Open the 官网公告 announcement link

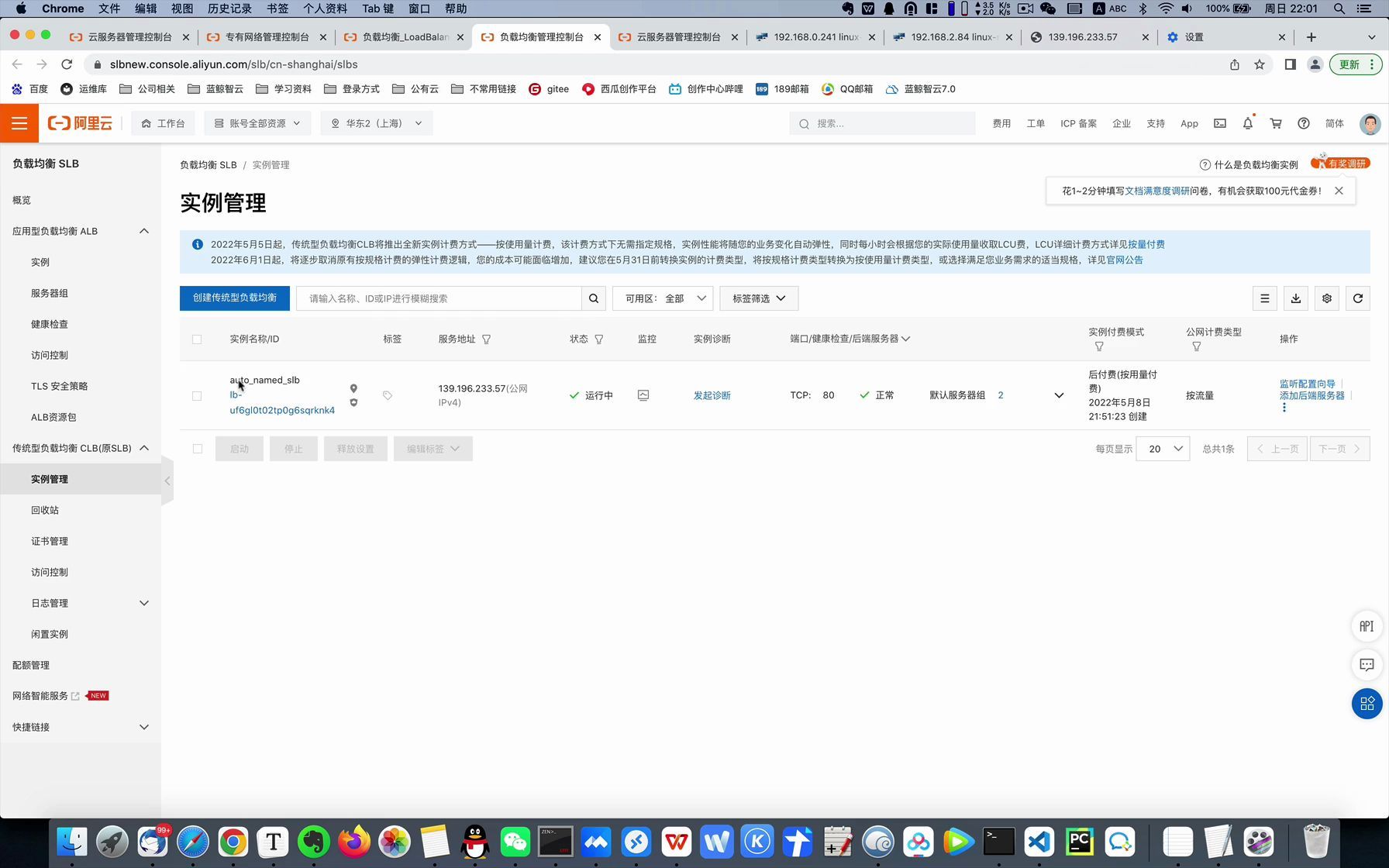(1124, 260)
